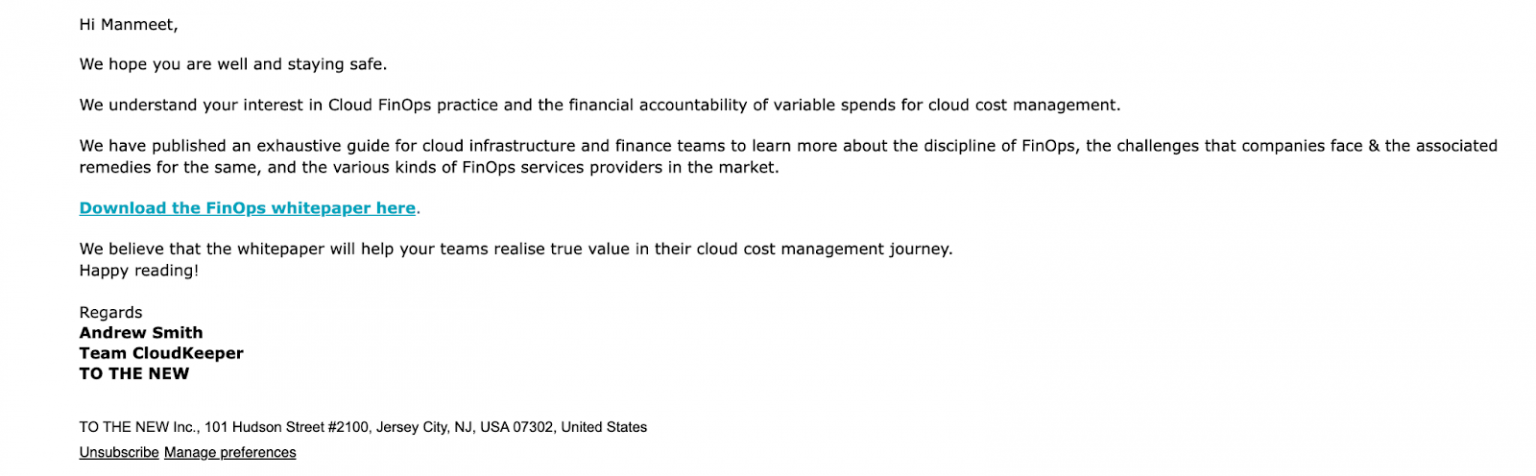
Task: Click sentence about Cloud FinOps practice interest
Action: [x=600, y=105]
